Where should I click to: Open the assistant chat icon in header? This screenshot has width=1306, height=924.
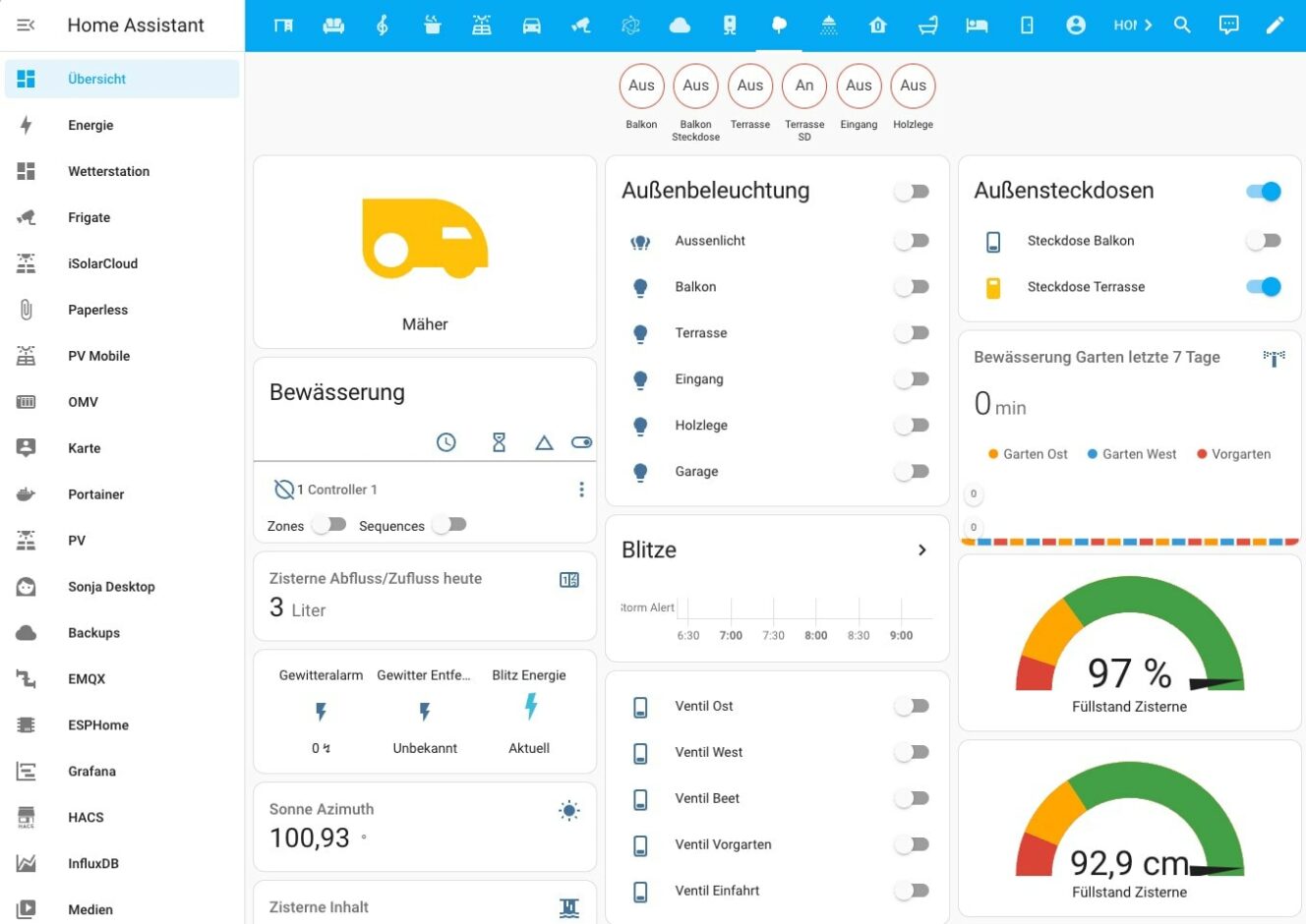(x=1228, y=26)
